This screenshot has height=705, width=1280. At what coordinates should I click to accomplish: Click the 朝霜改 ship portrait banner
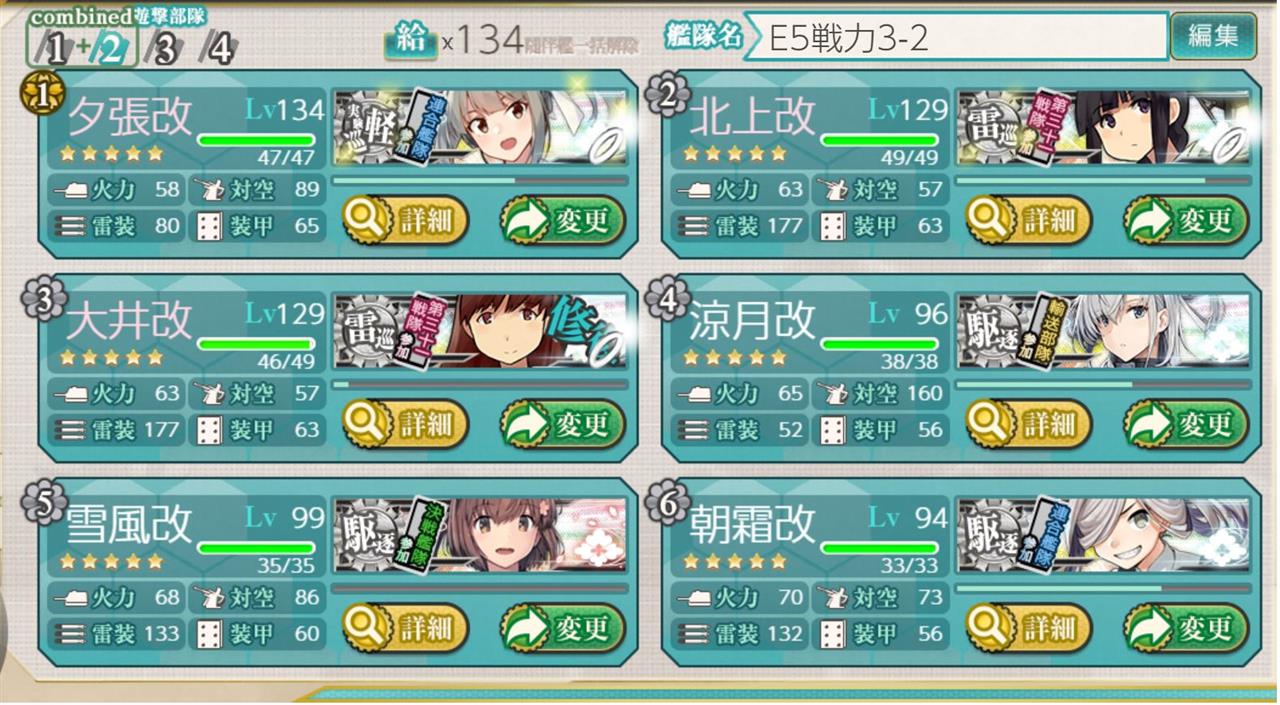coord(1103,534)
